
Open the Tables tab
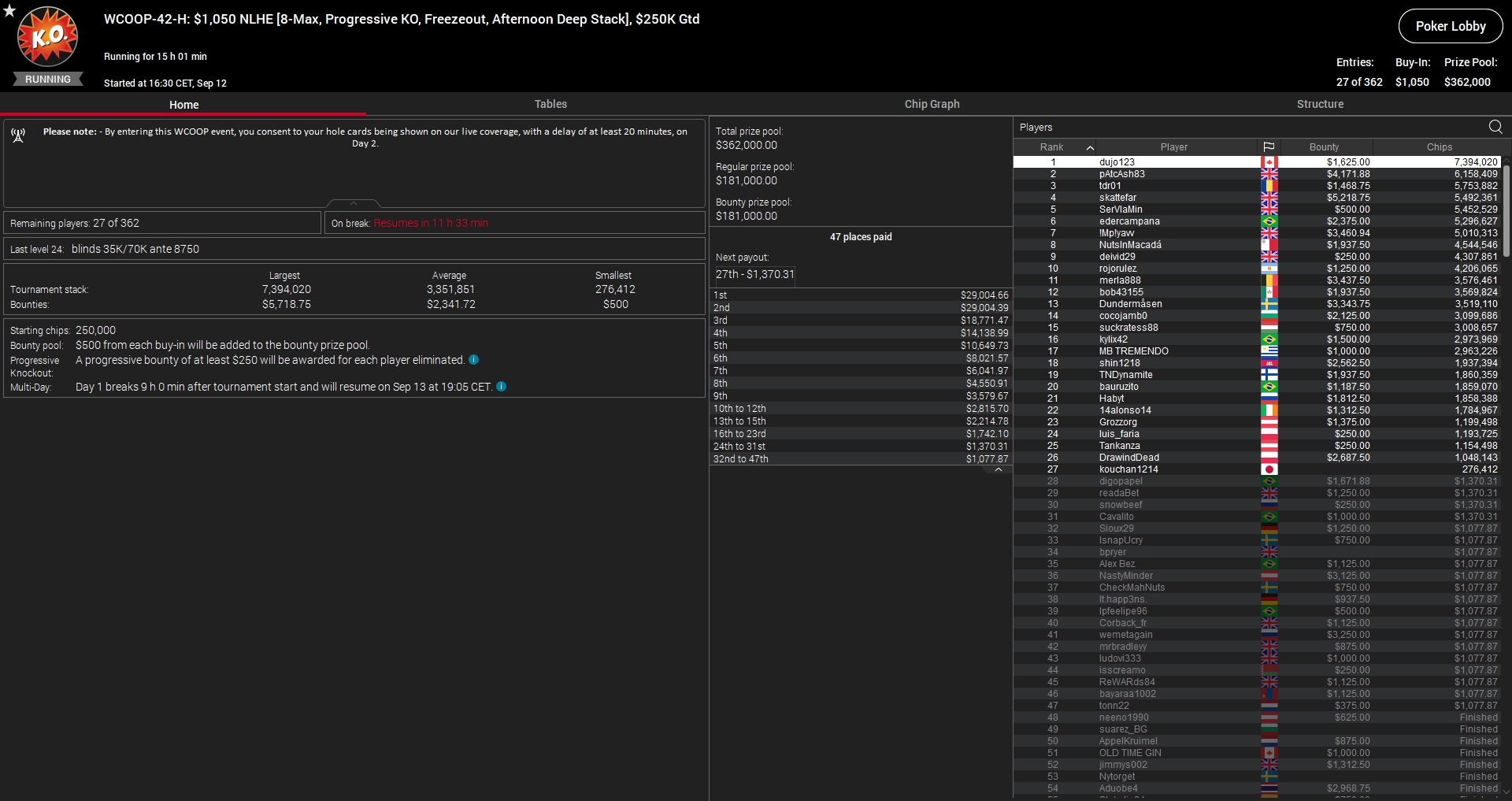click(550, 104)
